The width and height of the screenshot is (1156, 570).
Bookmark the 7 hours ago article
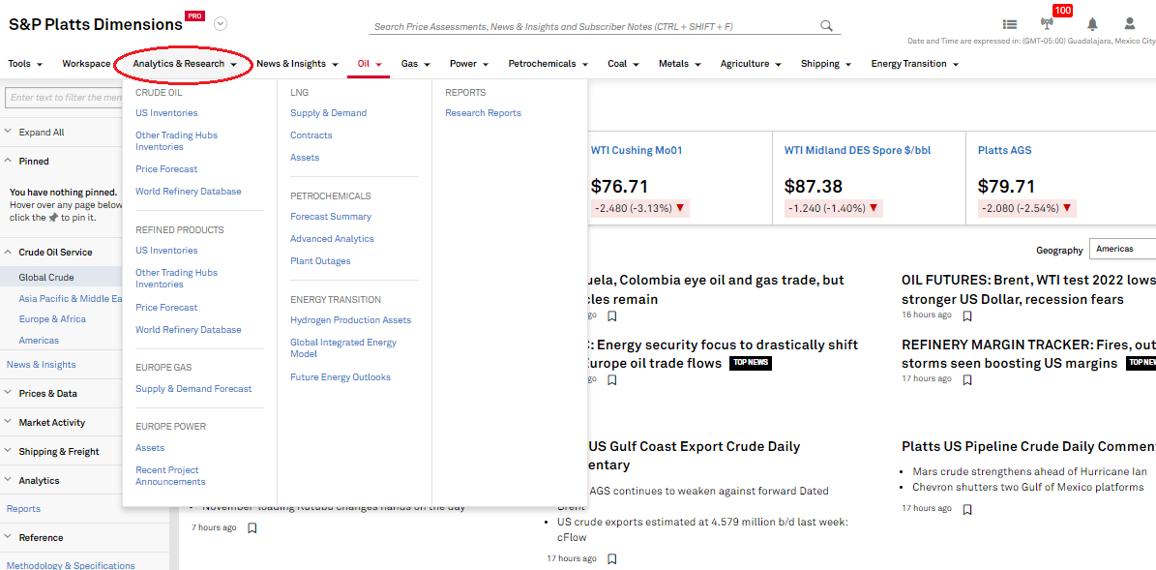pyautogui.click(x=252, y=528)
